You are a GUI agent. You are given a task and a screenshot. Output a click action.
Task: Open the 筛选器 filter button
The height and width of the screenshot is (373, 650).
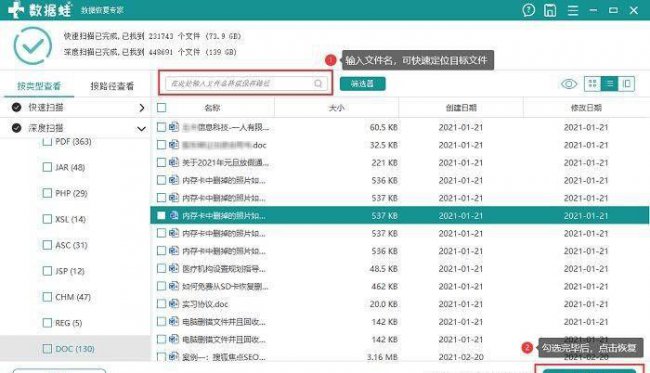tap(363, 84)
